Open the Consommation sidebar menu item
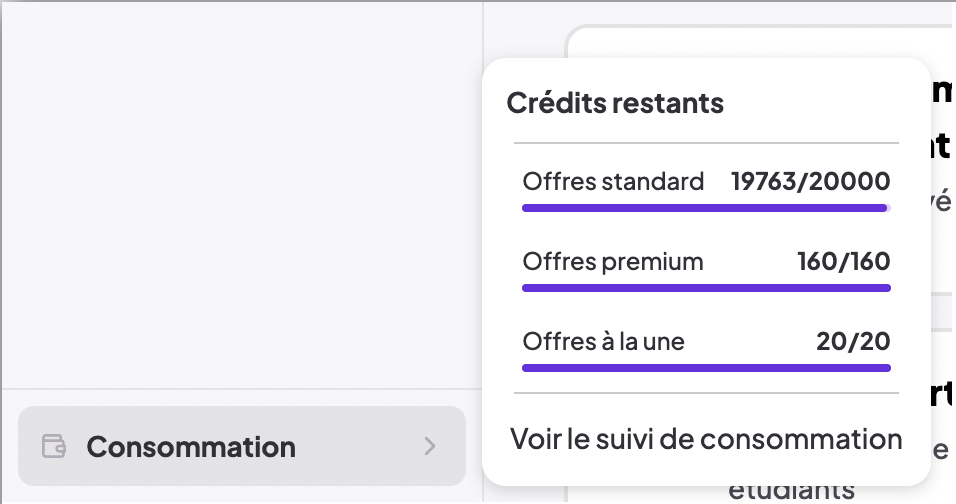Viewport: 956px width, 504px height. tap(190, 446)
